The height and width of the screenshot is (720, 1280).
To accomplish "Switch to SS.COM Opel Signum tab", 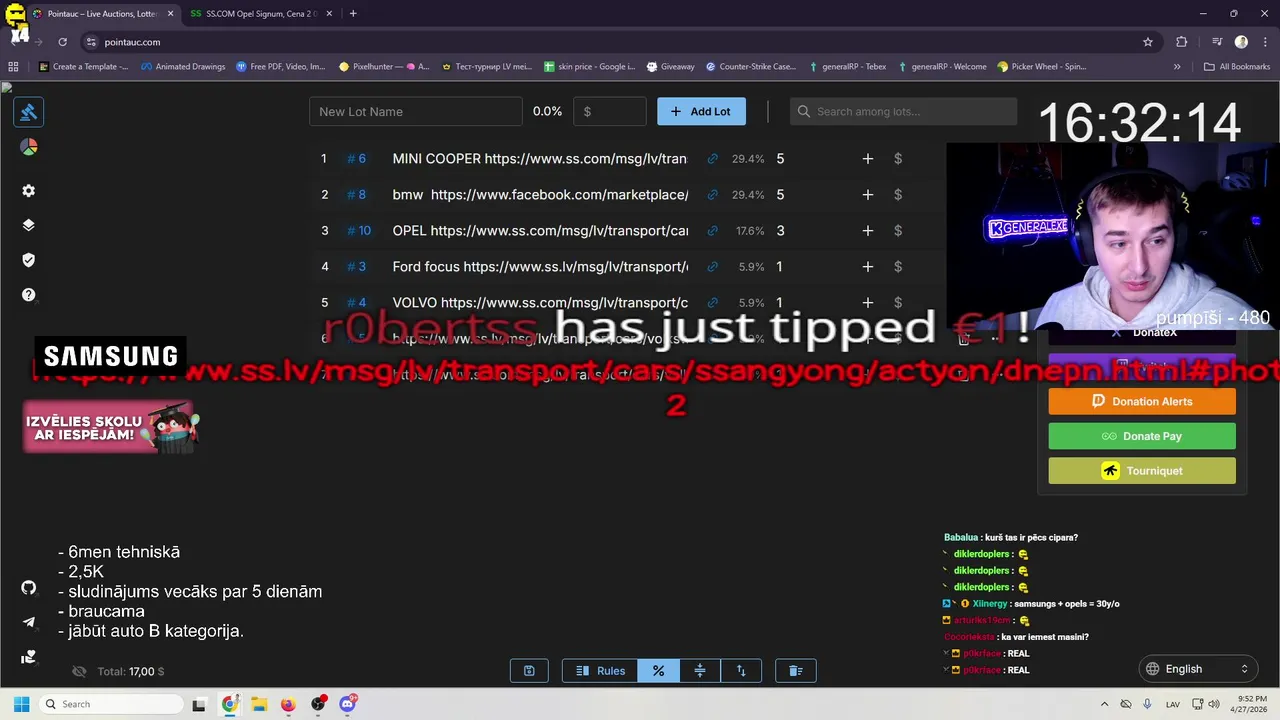I will coord(260,14).
